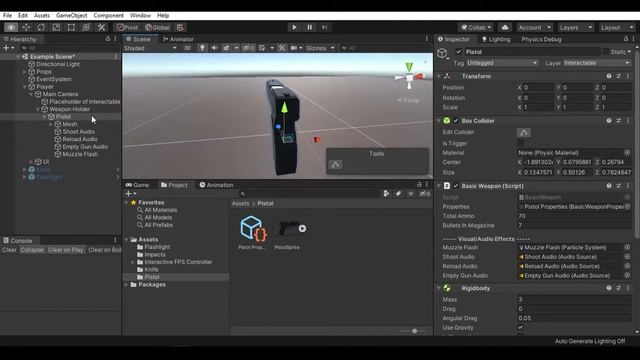This screenshot has width=640, height=360.
Task: Toggle Box Collider enabled checkbox
Action: pyautogui.click(x=456, y=121)
